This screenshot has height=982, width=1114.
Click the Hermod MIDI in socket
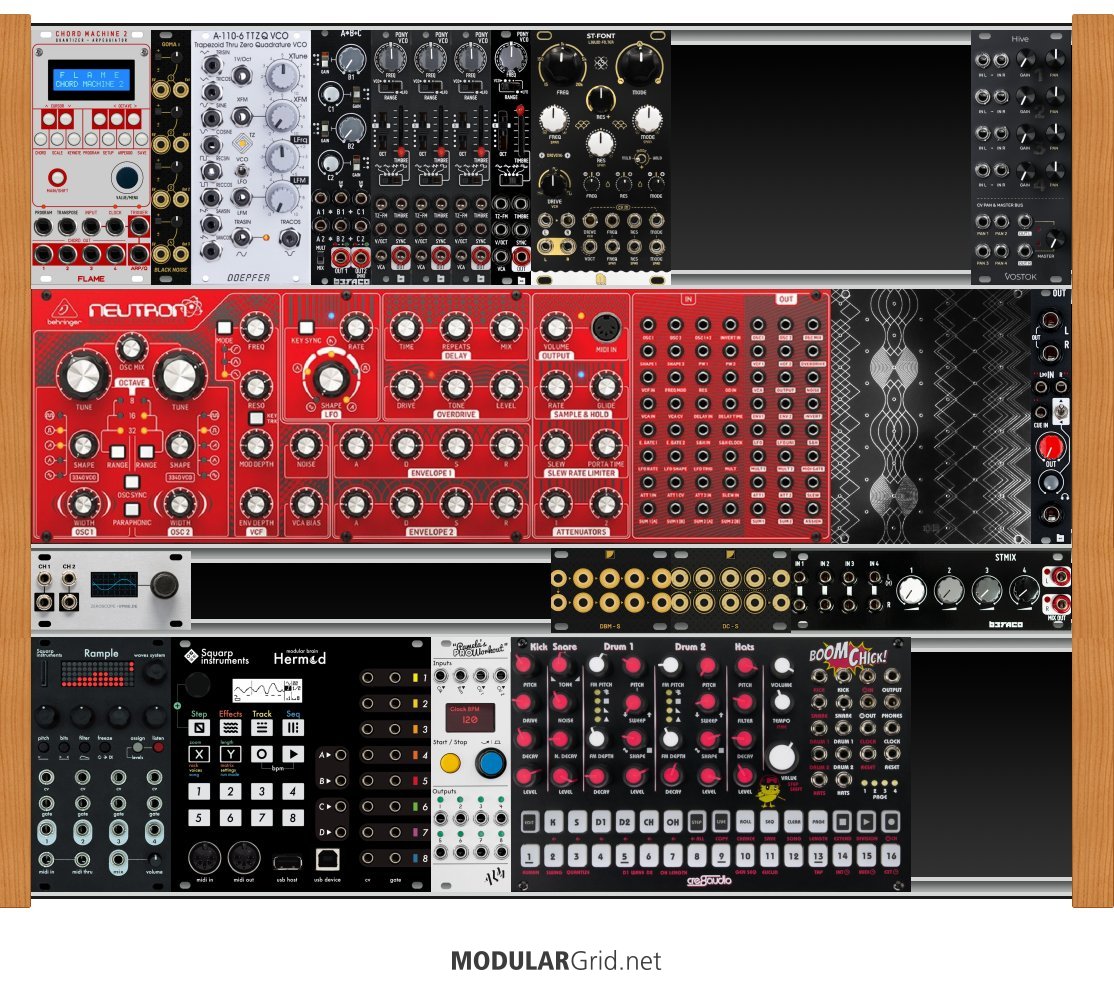tap(205, 858)
